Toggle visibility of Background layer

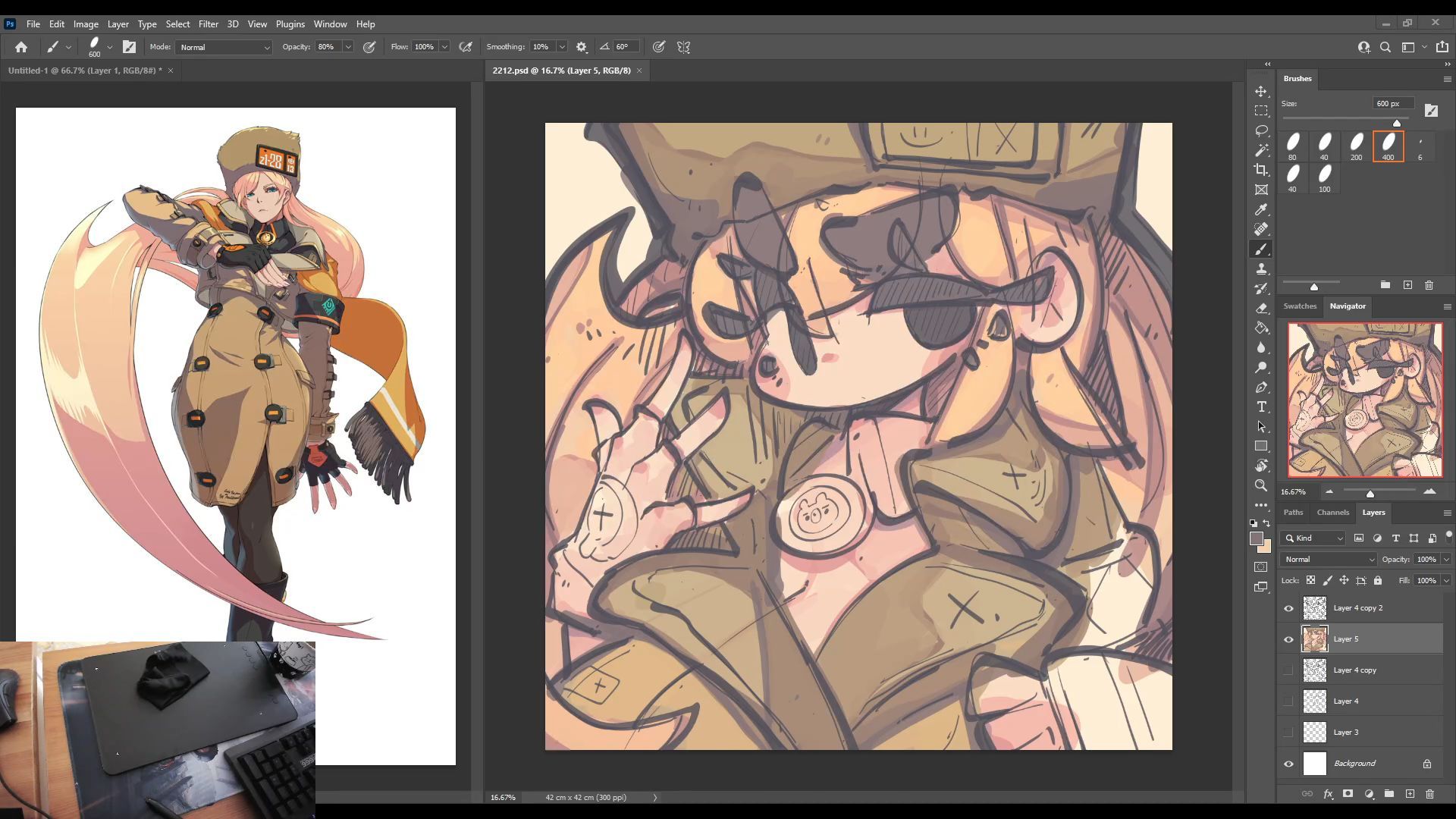(1288, 764)
